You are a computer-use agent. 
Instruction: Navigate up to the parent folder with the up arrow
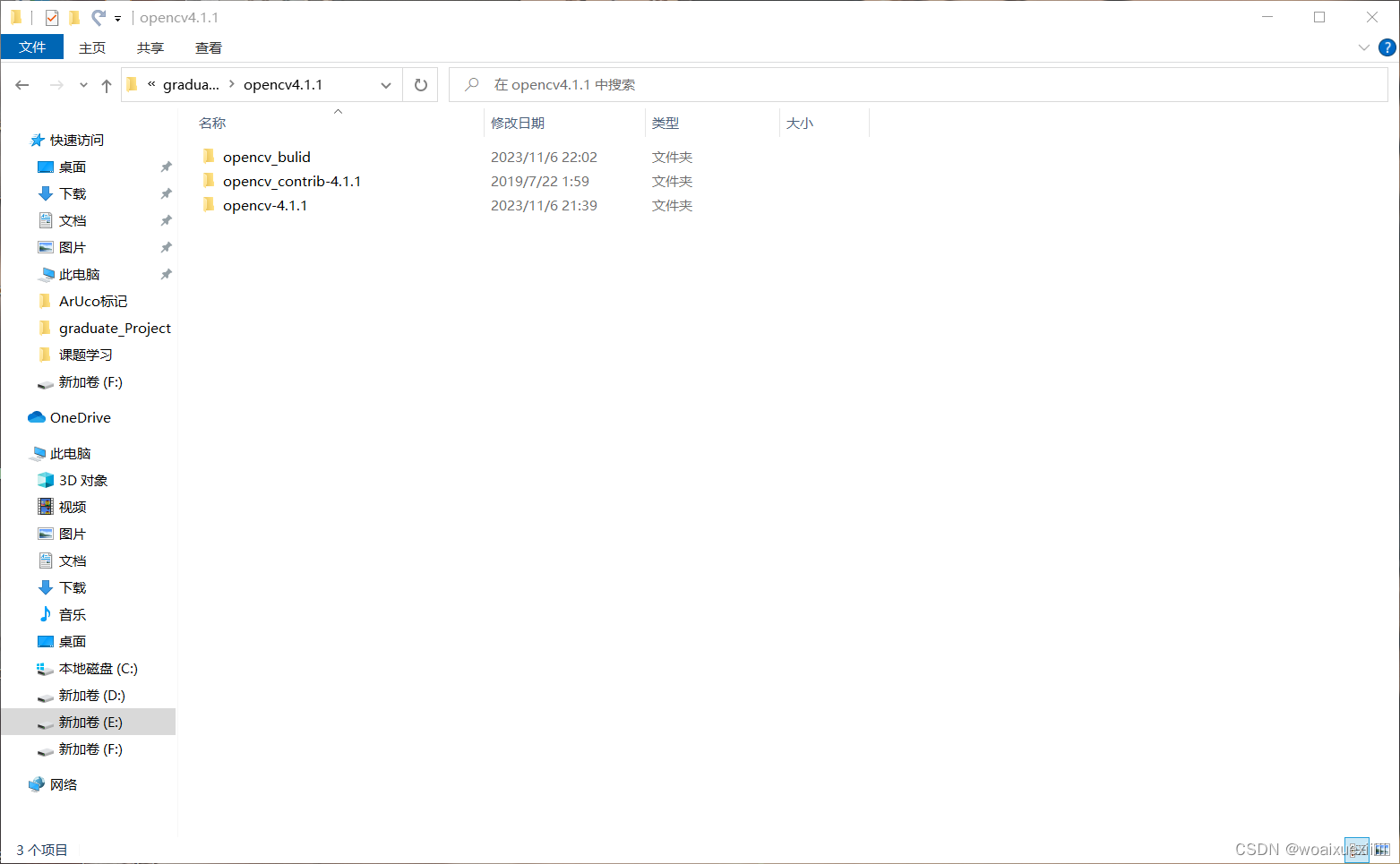[106, 84]
